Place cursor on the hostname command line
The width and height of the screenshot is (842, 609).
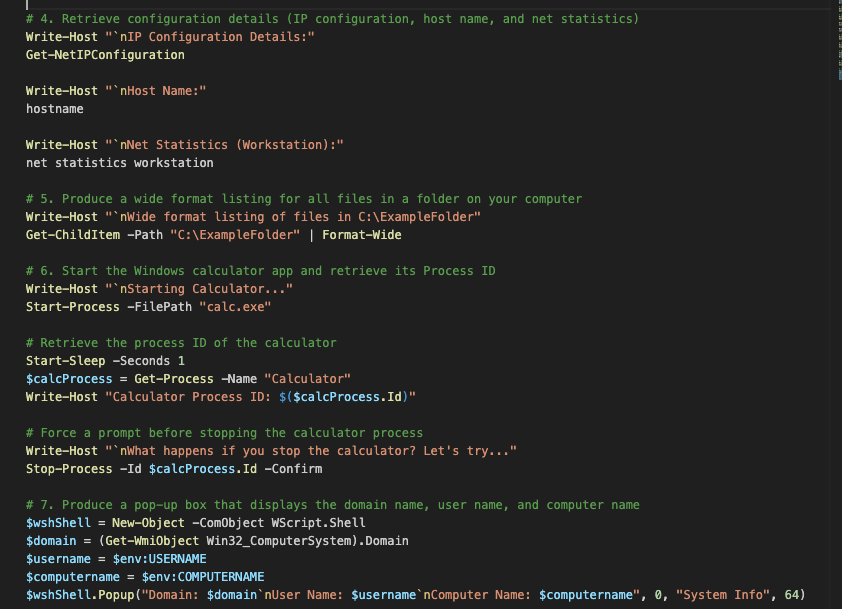52,108
